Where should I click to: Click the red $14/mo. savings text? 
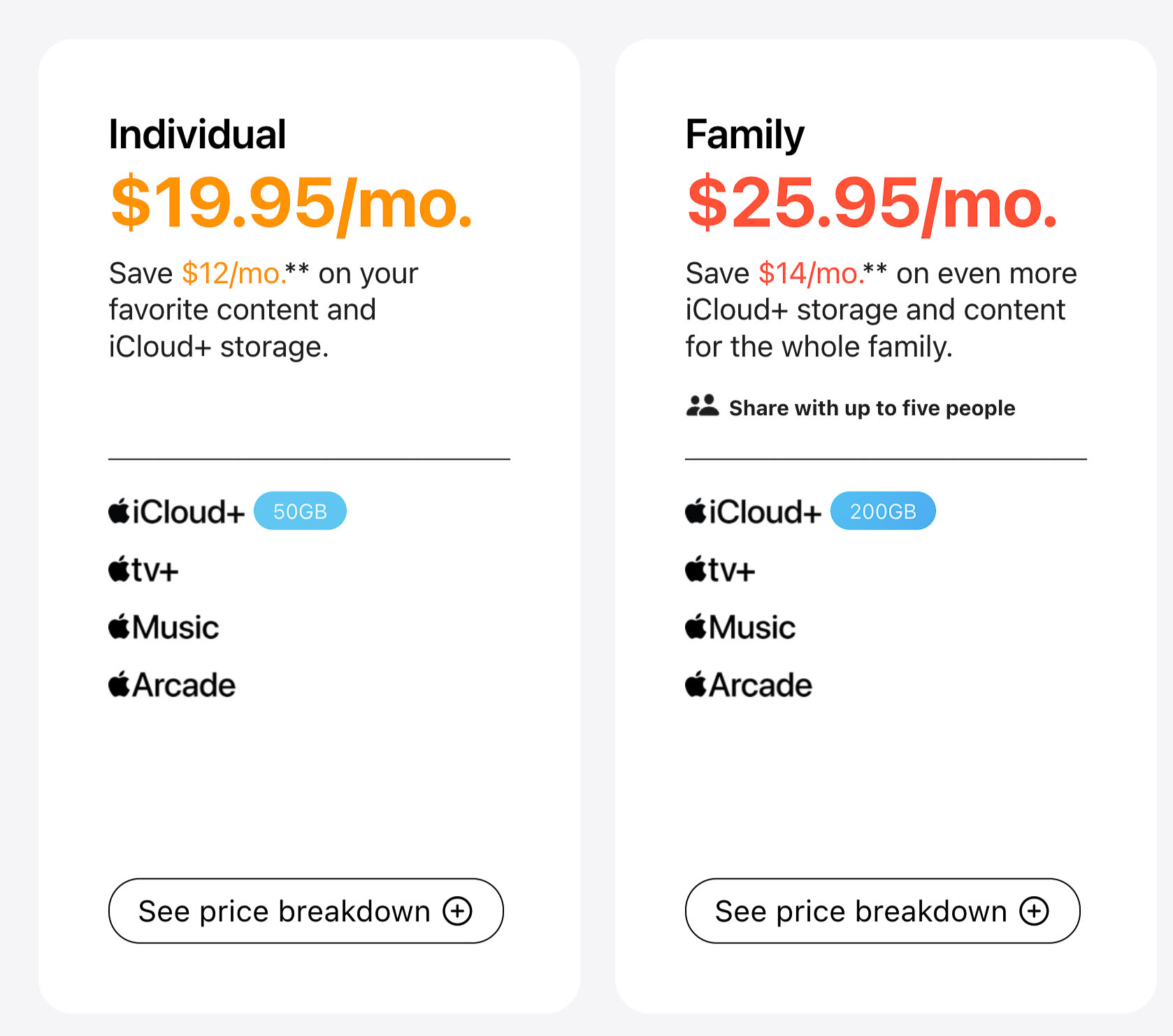pos(812,273)
